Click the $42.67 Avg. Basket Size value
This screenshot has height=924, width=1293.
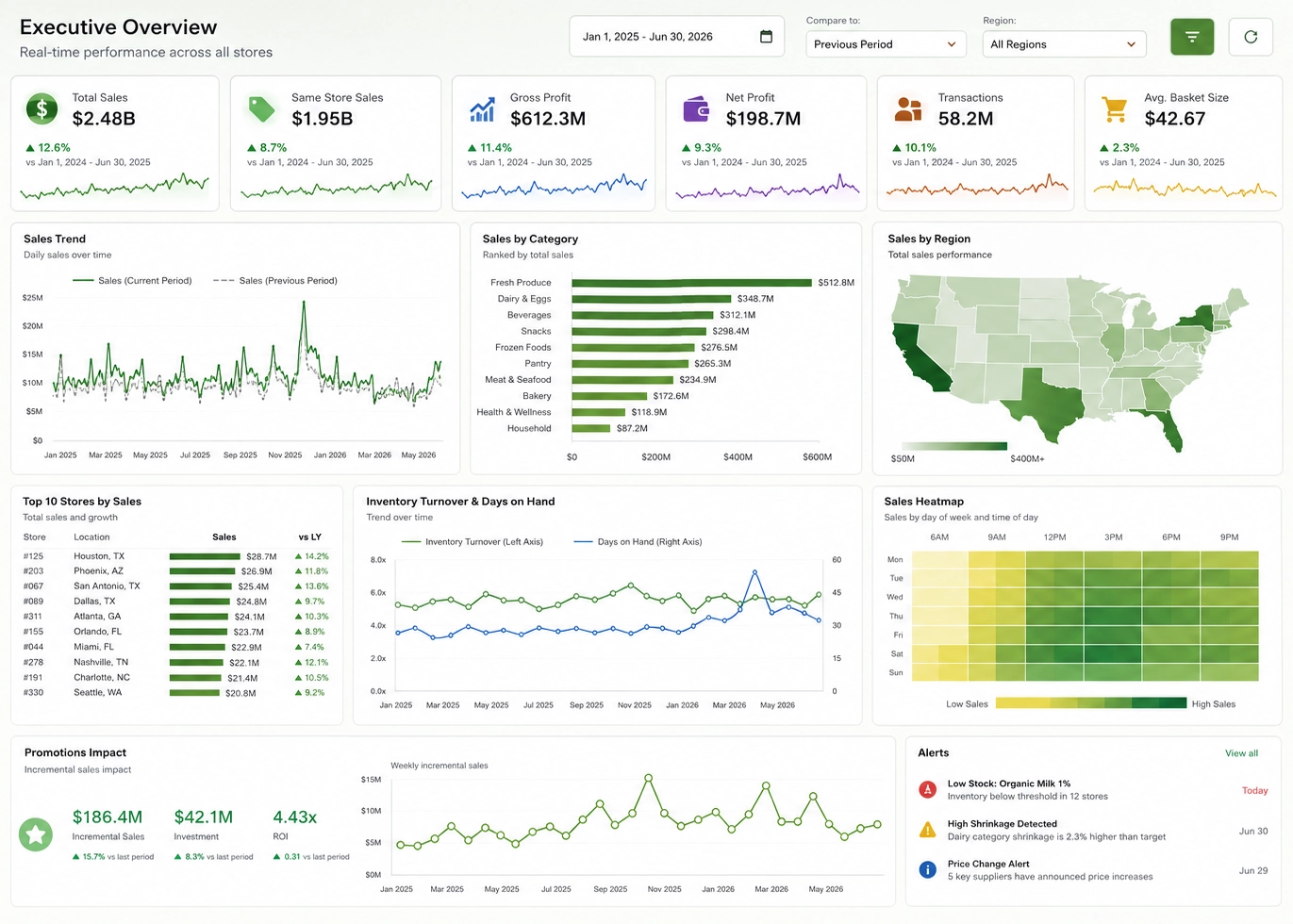(x=1175, y=119)
